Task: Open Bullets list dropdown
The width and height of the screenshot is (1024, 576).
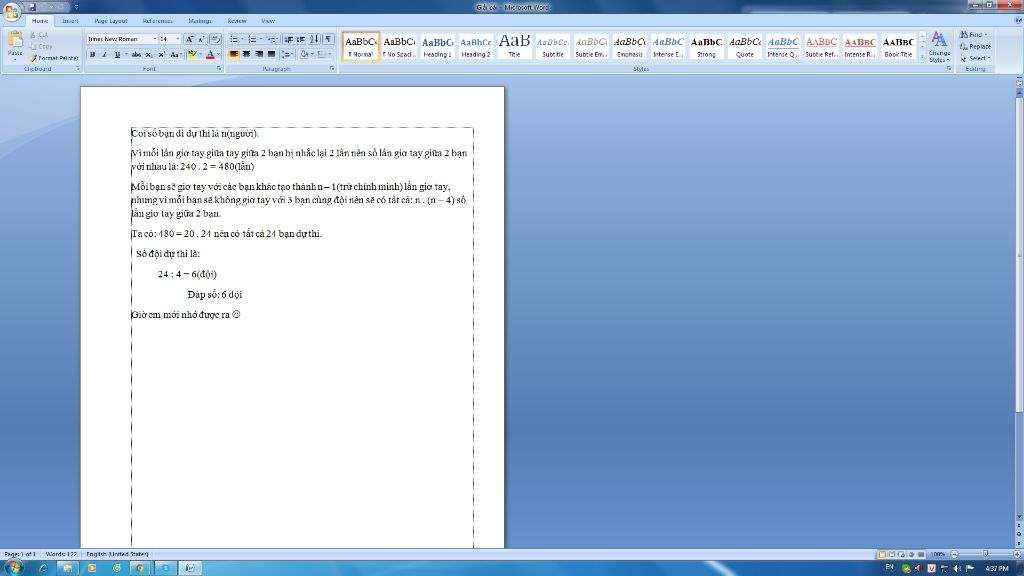Action: pos(242,39)
